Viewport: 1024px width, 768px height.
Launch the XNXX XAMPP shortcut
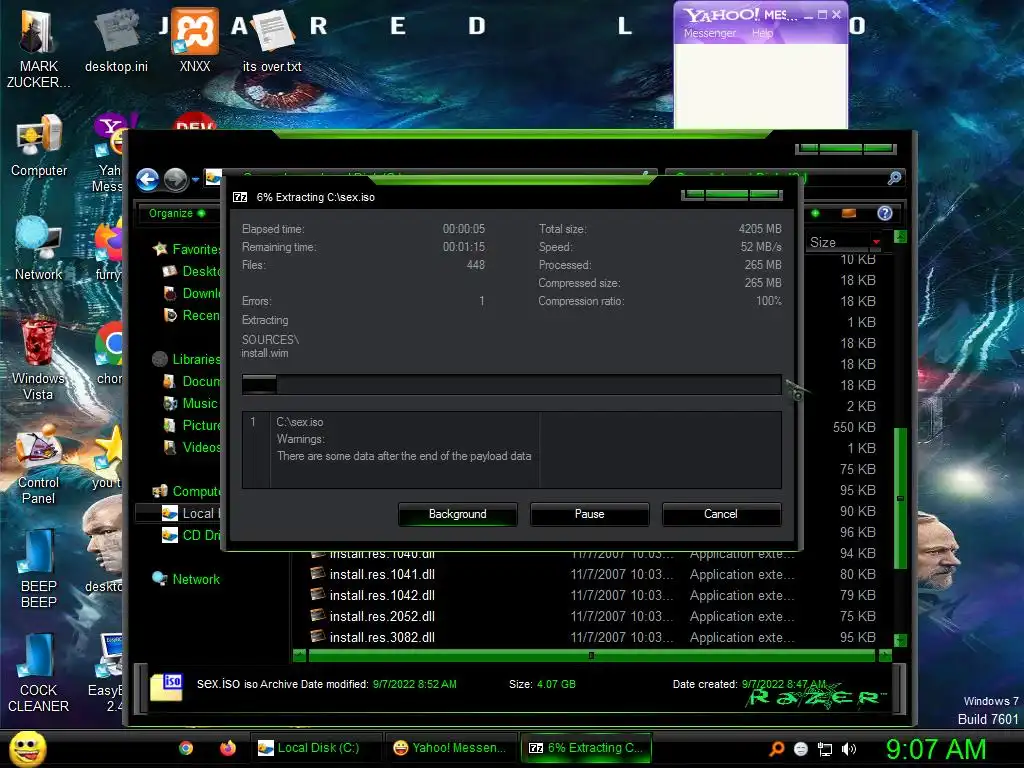(195, 40)
